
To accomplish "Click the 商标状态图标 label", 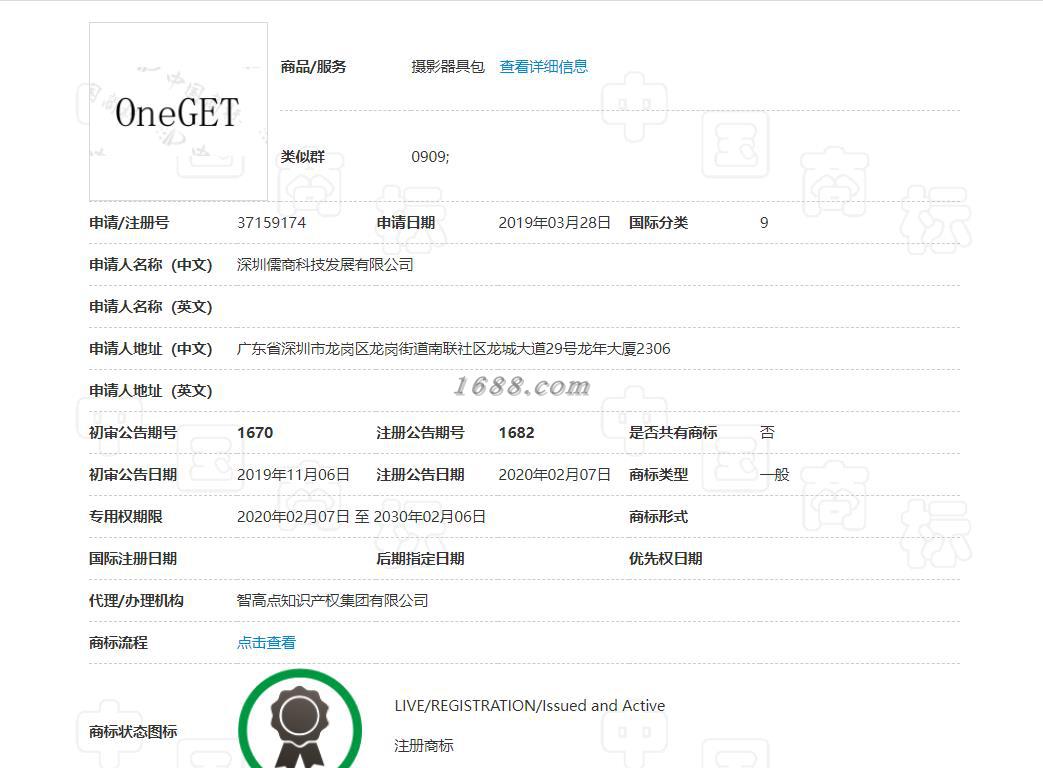I will [133, 732].
